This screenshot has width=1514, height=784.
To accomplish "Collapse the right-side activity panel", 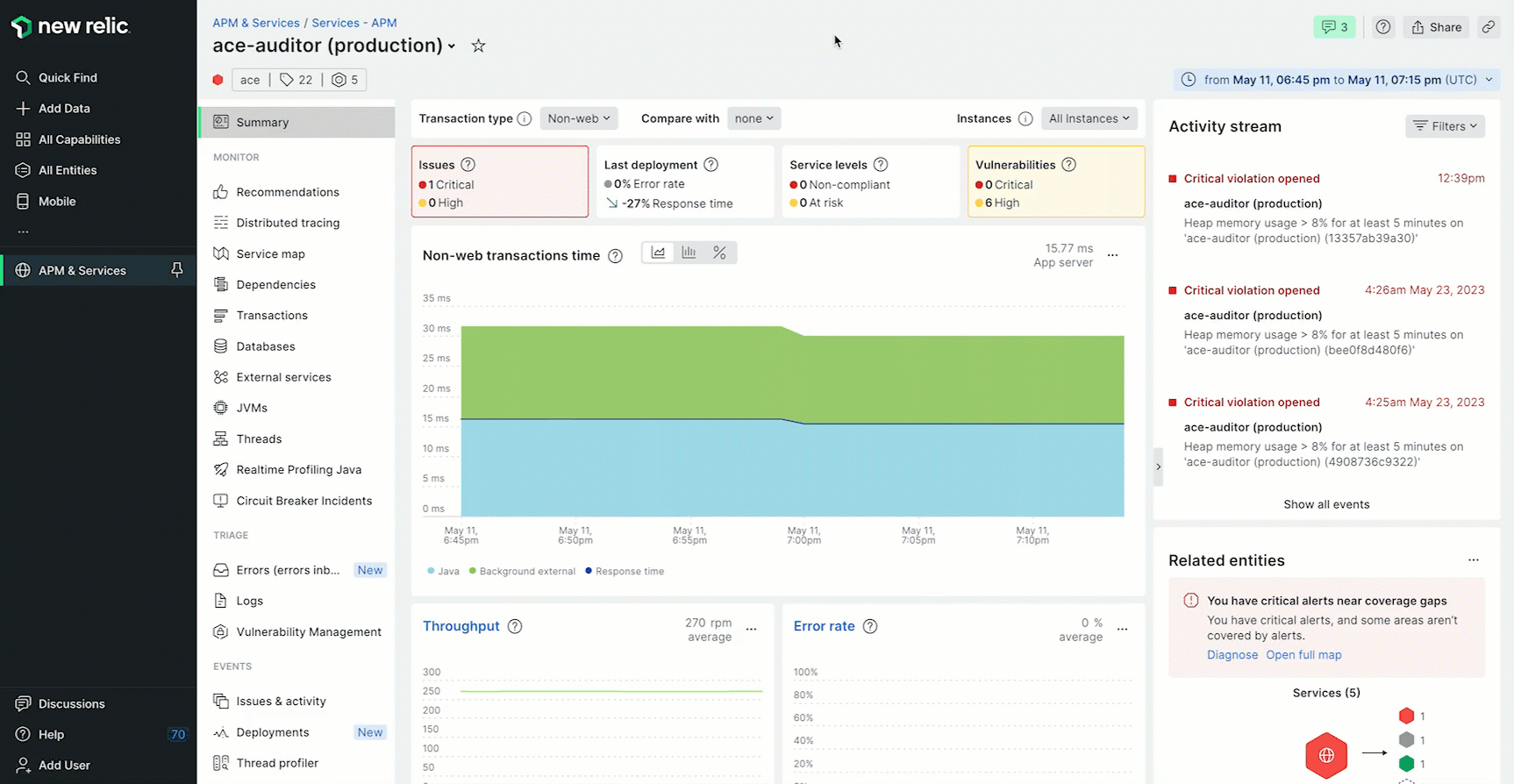I will tap(1159, 467).
